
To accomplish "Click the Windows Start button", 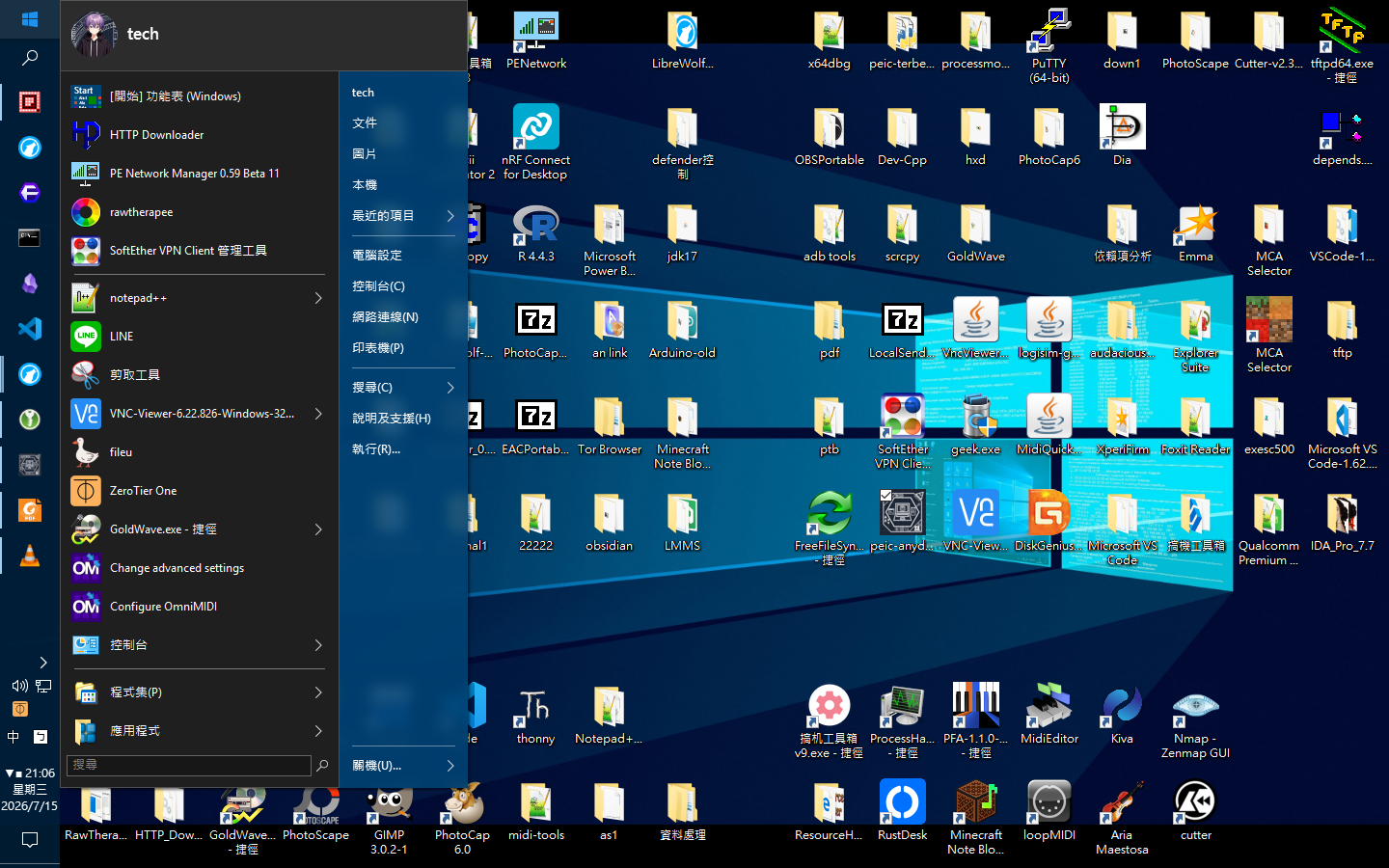I will [x=29, y=18].
